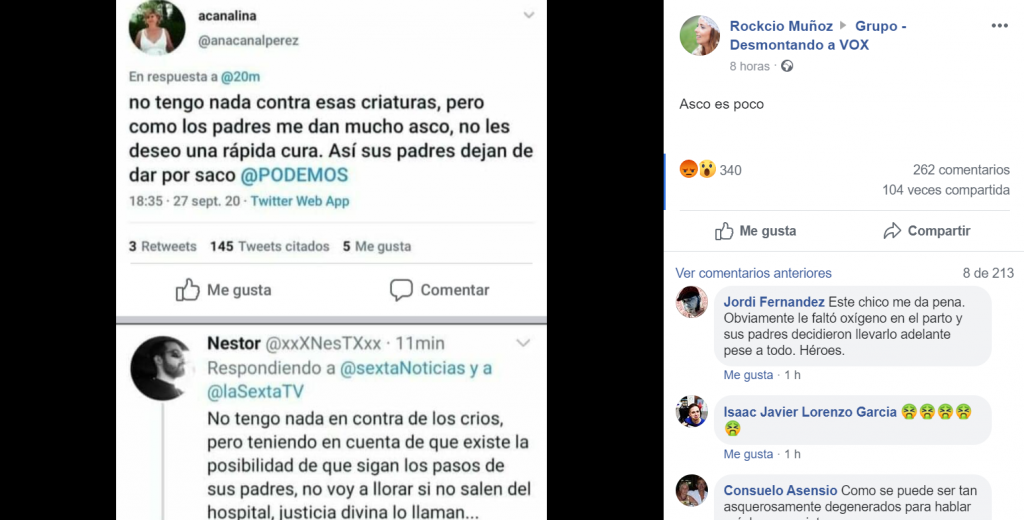Open Rockcio Muñoz profile name link
This screenshot has height=520, width=1024.
tap(781, 26)
